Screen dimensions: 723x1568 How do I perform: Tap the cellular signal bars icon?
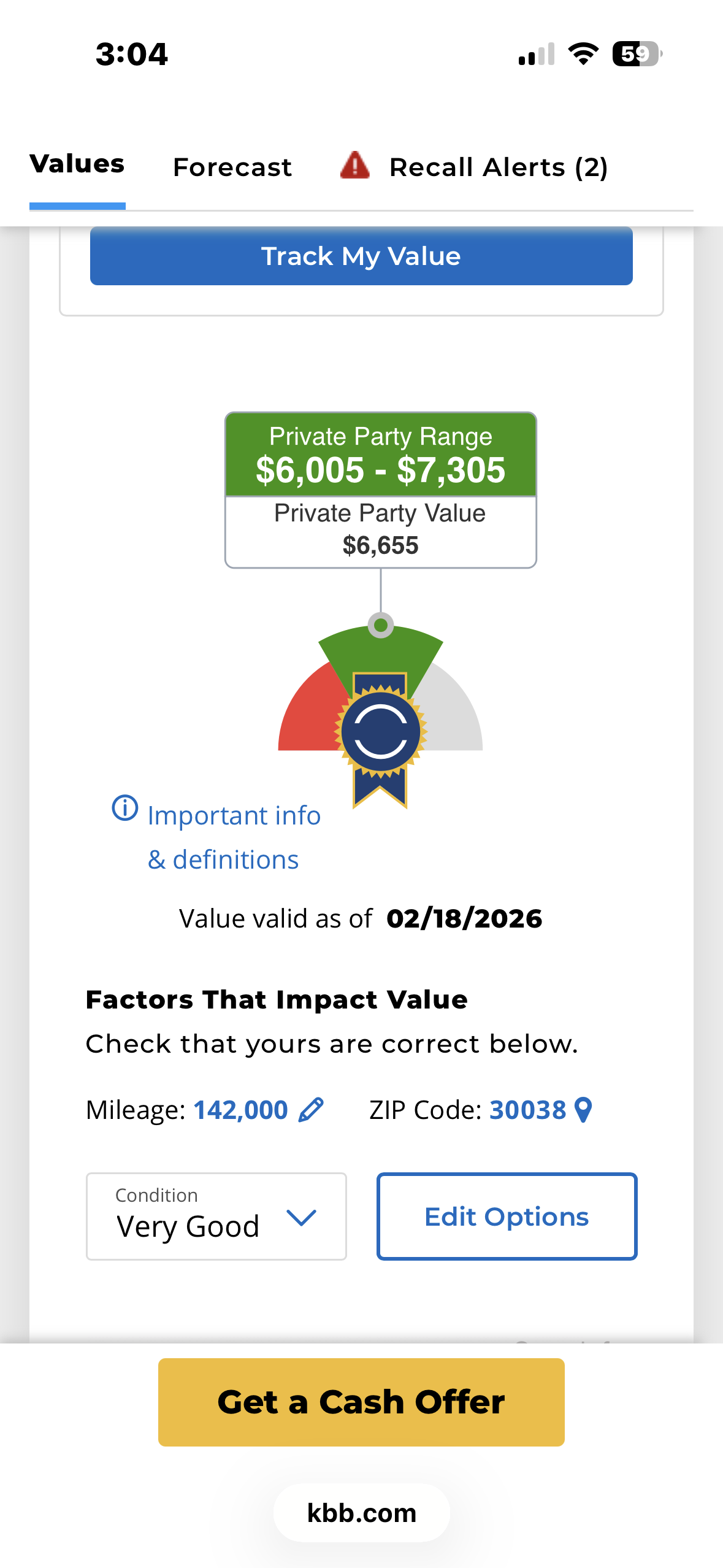click(536, 55)
